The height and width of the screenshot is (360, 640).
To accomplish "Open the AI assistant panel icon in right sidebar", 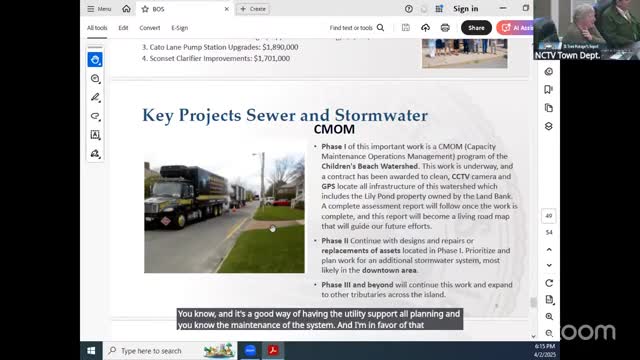I will pos(549,71).
